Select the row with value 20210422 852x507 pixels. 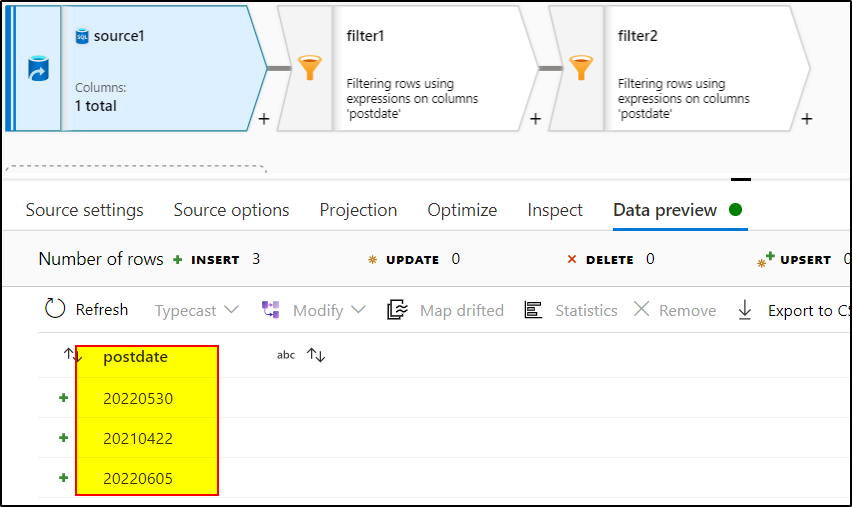pos(138,438)
